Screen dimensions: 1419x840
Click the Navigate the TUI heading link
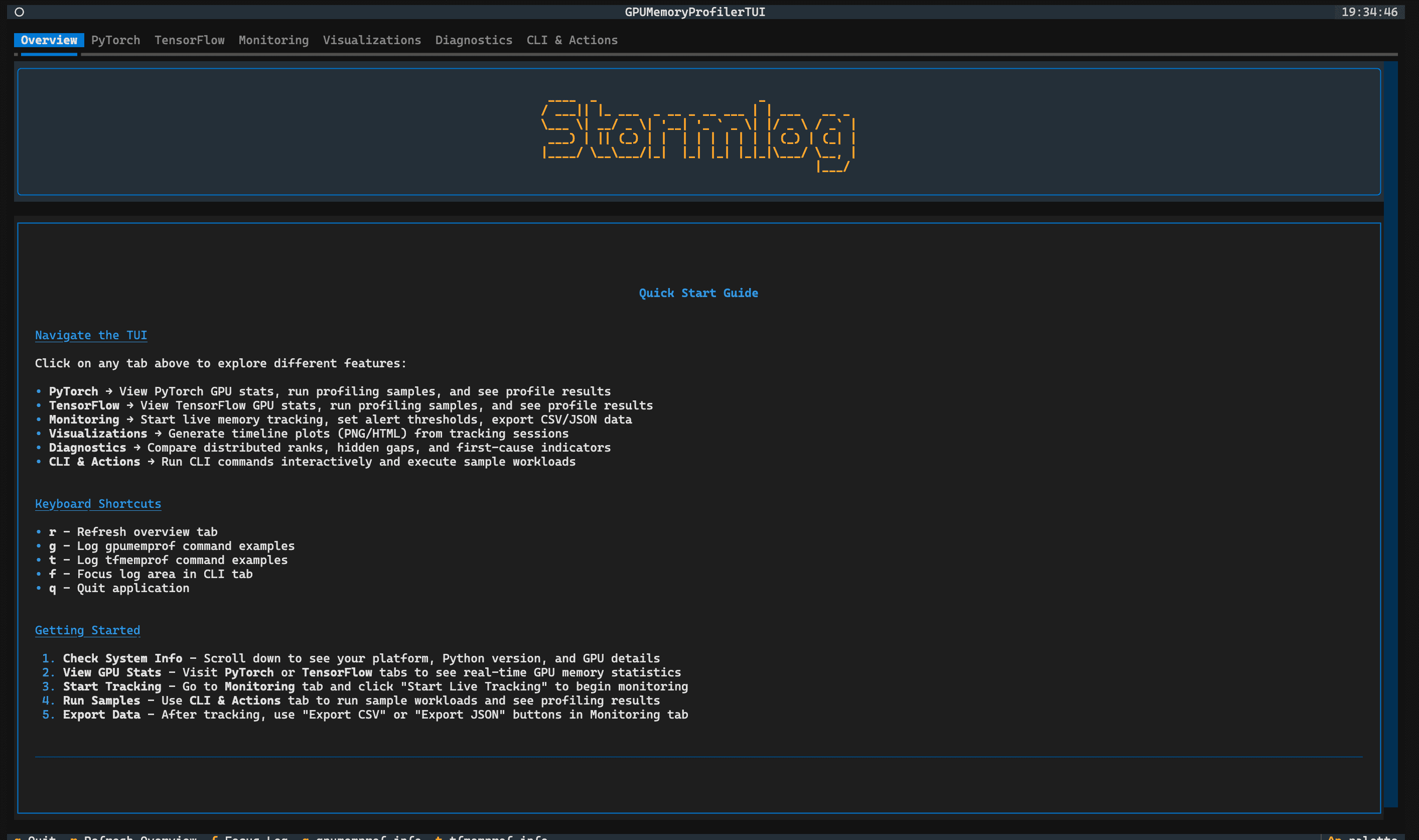tap(90, 335)
